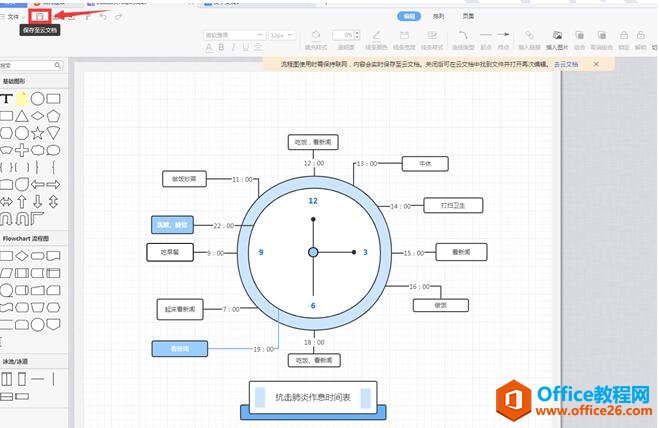This screenshot has width=659, height=428.
Task: Click the opacity percentage field
Action: coord(343,35)
